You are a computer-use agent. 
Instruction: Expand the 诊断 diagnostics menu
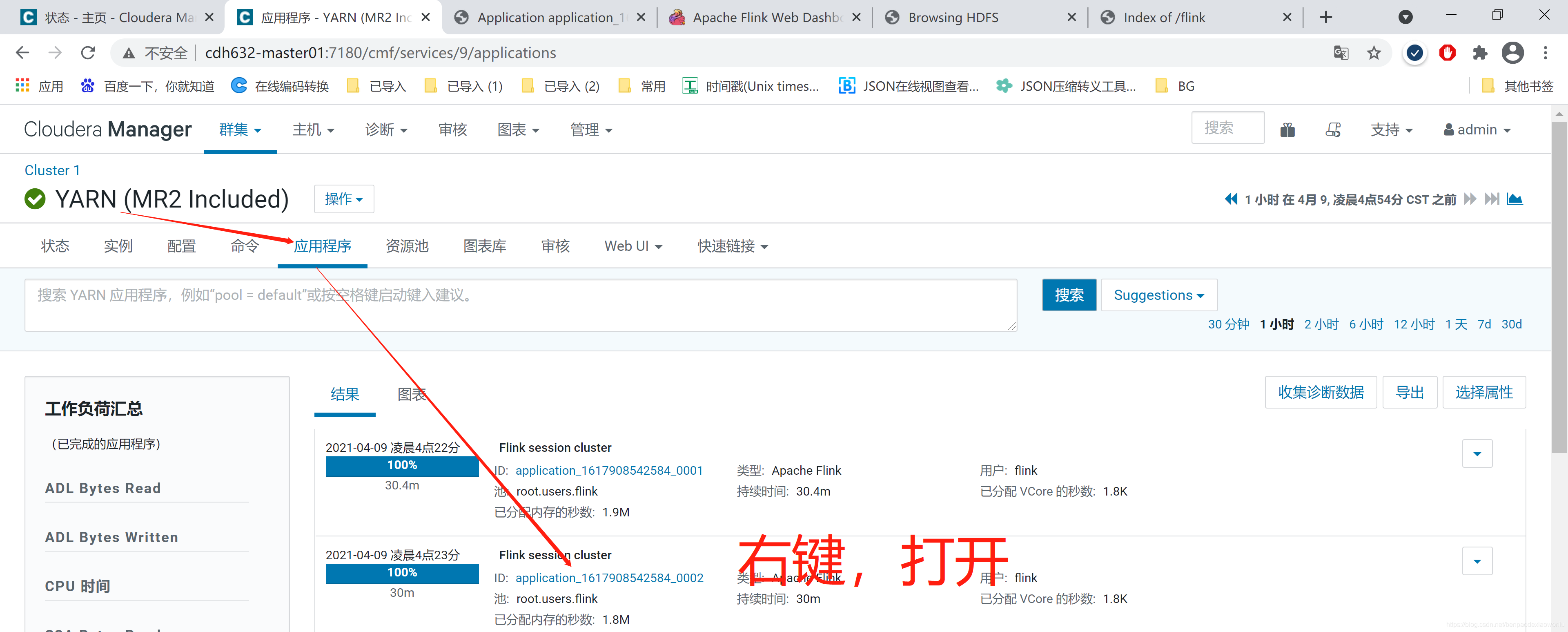387,130
